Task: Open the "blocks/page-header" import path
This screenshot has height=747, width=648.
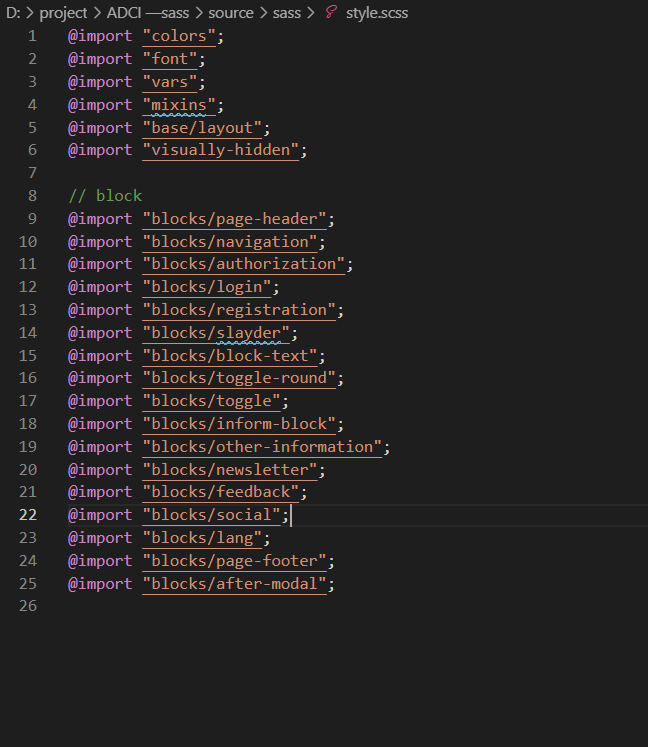Action: (x=234, y=219)
